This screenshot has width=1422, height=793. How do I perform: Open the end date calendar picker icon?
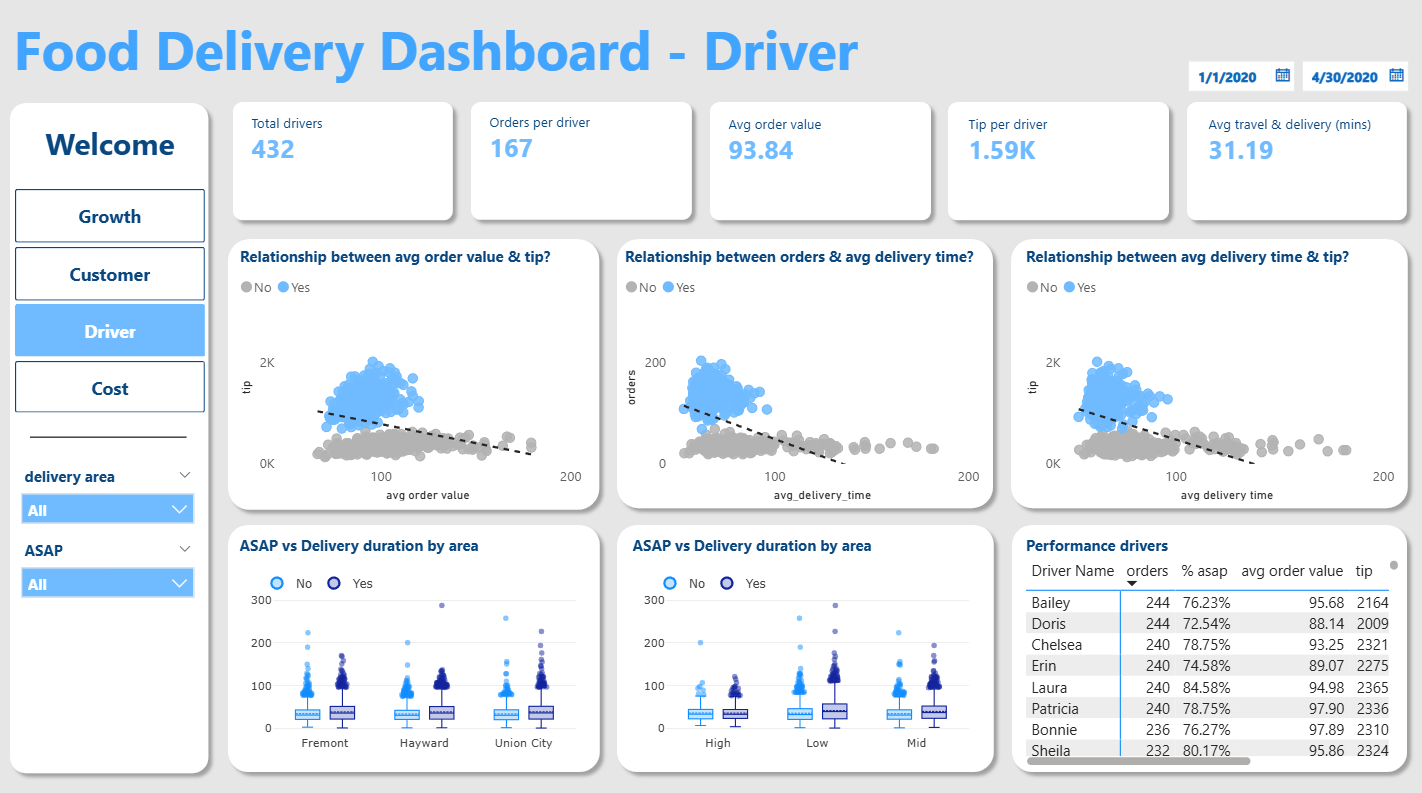click(1397, 76)
